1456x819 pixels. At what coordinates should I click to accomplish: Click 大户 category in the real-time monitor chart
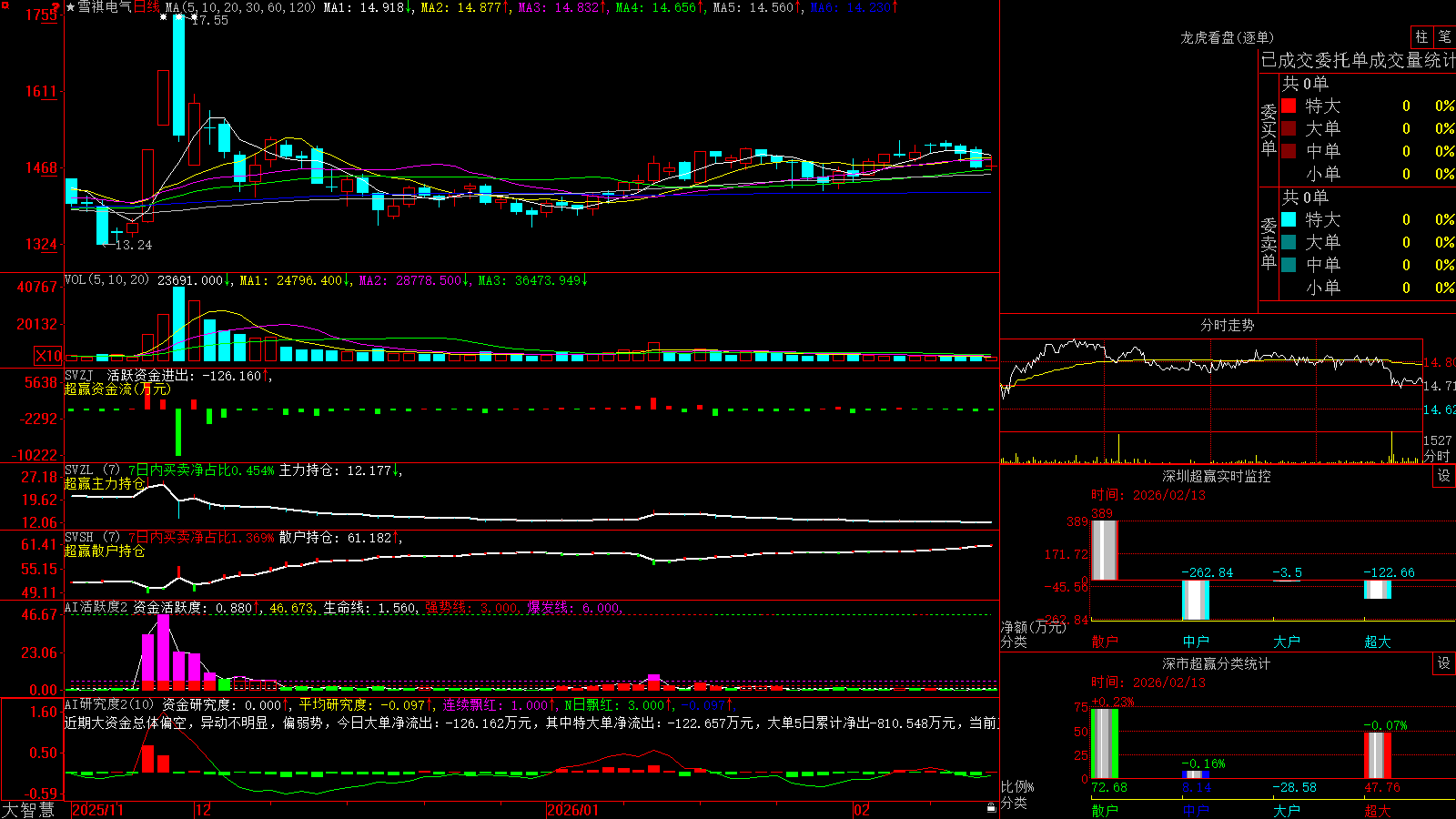click(x=1287, y=642)
